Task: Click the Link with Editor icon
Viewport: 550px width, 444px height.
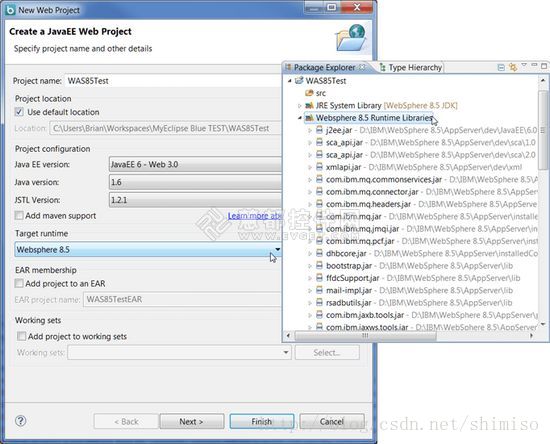Action: point(513,67)
